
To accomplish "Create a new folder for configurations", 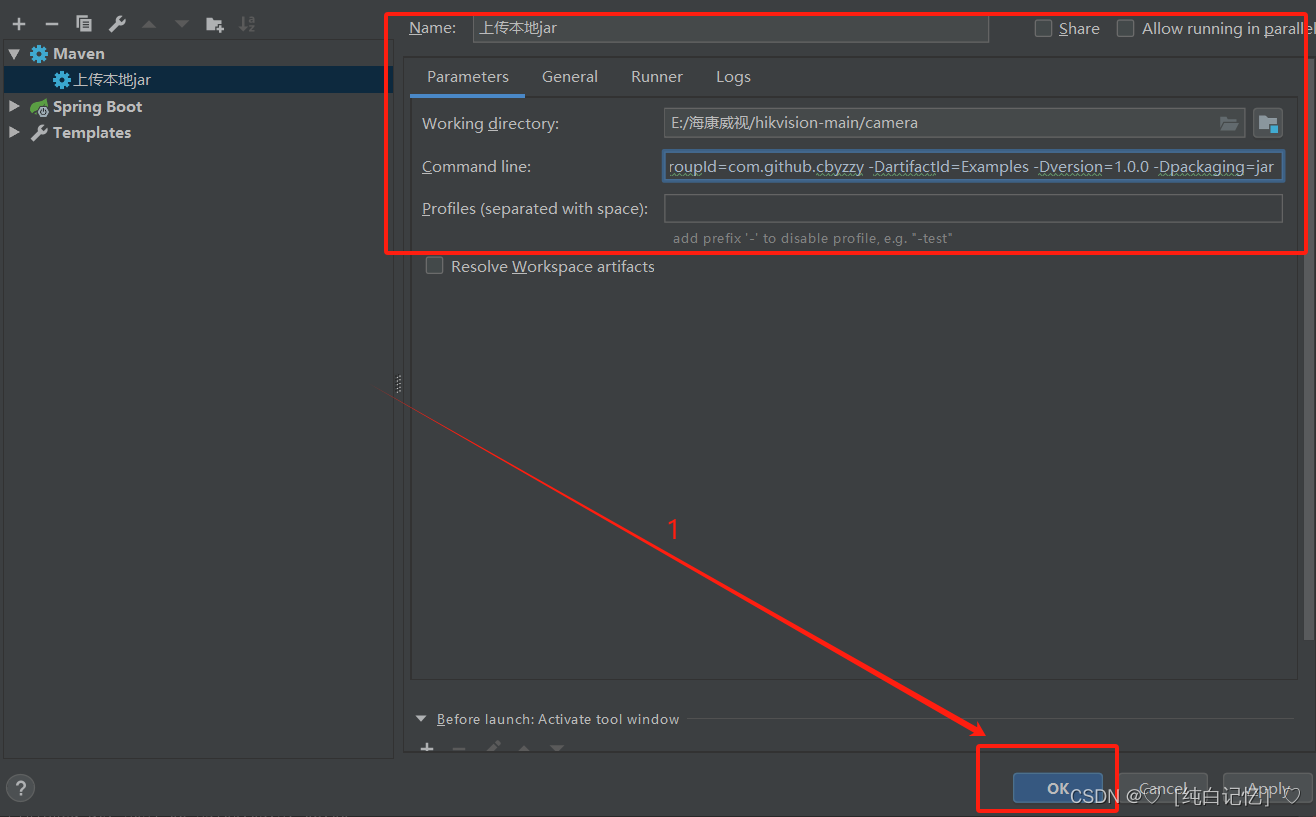I will [x=214, y=23].
